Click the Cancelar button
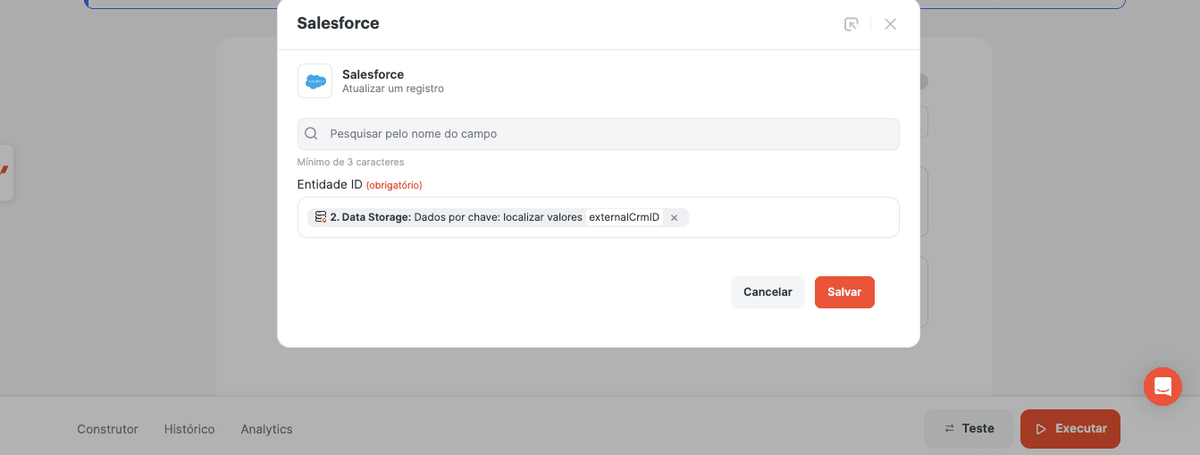The width and height of the screenshot is (1200, 455). [768, 292]
